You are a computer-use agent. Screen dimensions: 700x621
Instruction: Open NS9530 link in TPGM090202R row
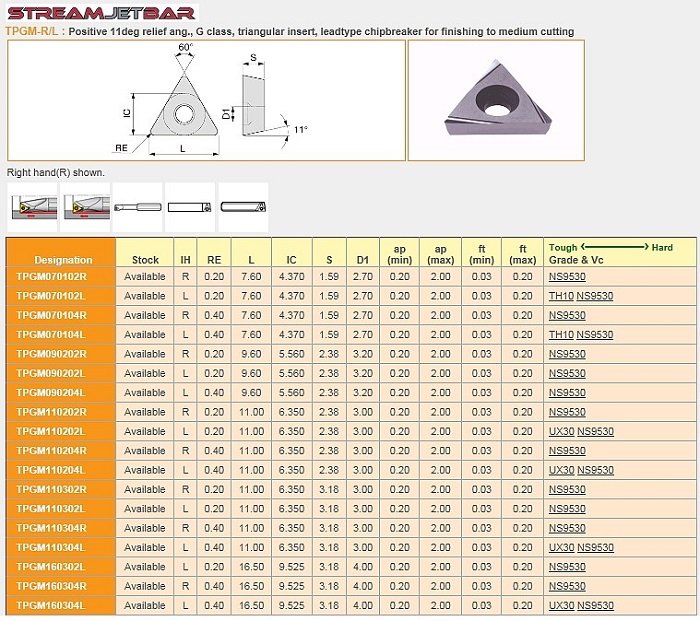point(567,354)
